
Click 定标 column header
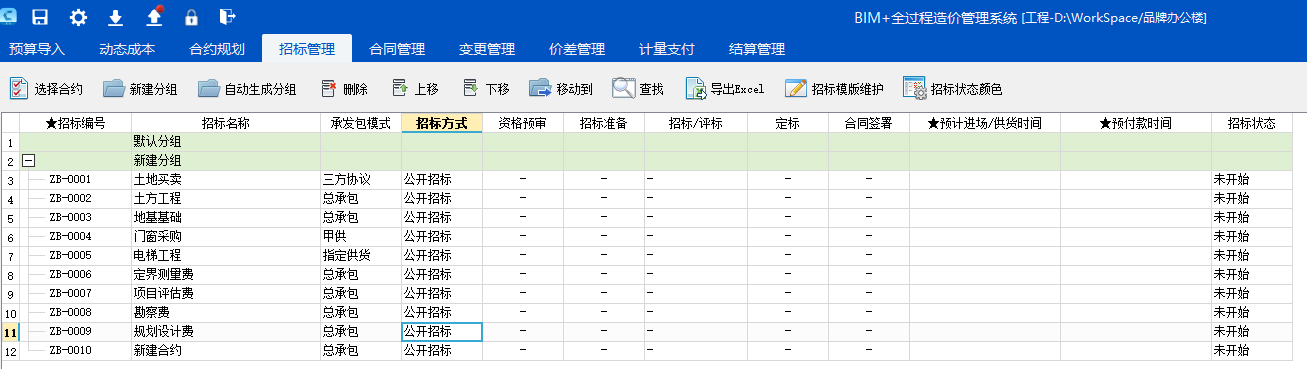tap(787, 123)
